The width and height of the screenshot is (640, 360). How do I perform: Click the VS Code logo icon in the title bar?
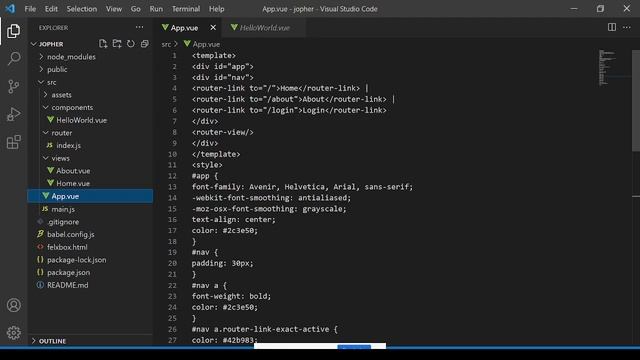(10, 9)
